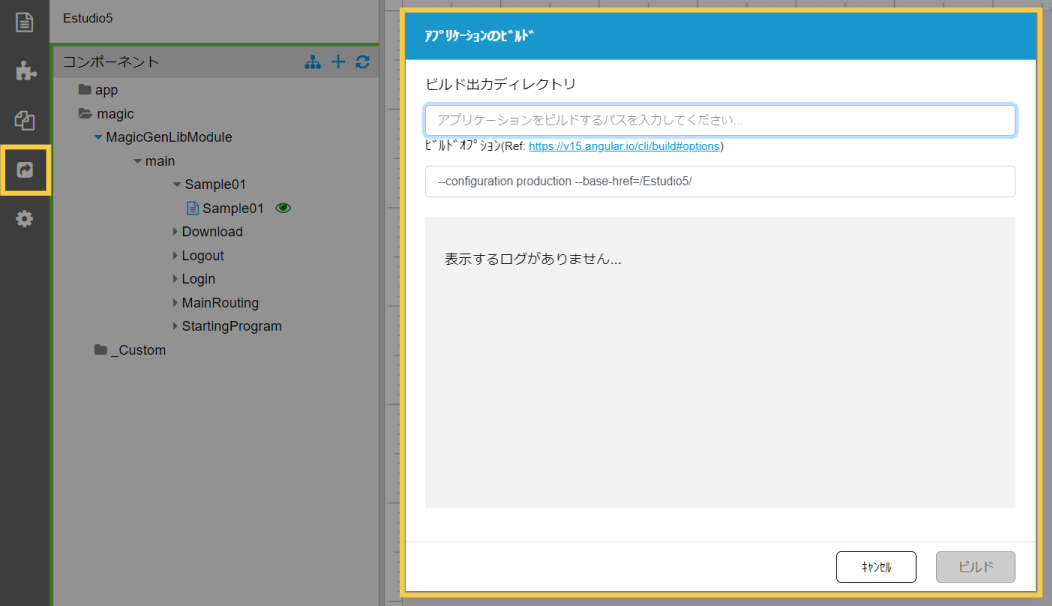Screen dimensions: 1052x606
Task: Expand the Download tree node
Action: [x=174, y=232]
